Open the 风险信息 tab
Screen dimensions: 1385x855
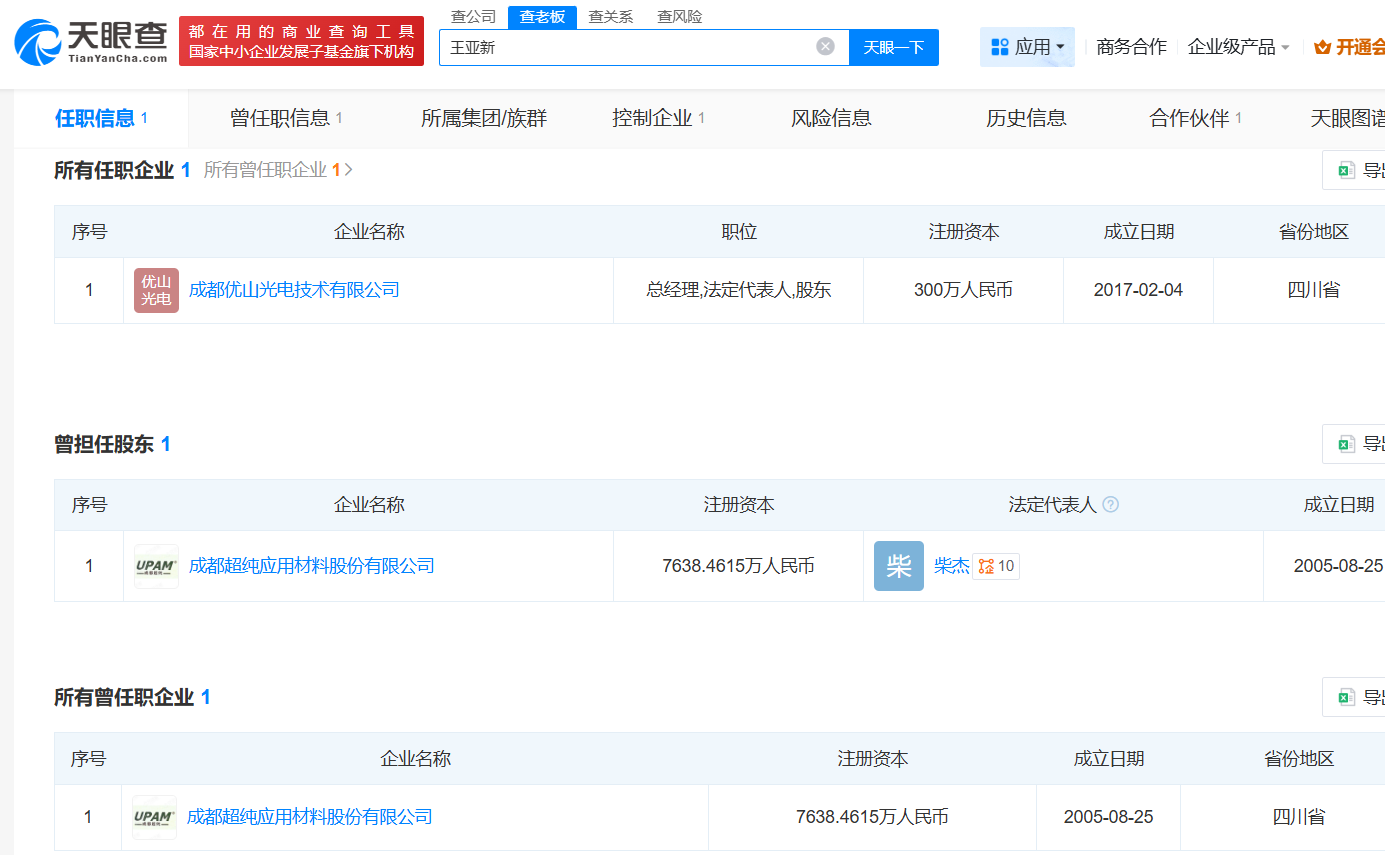831,118
